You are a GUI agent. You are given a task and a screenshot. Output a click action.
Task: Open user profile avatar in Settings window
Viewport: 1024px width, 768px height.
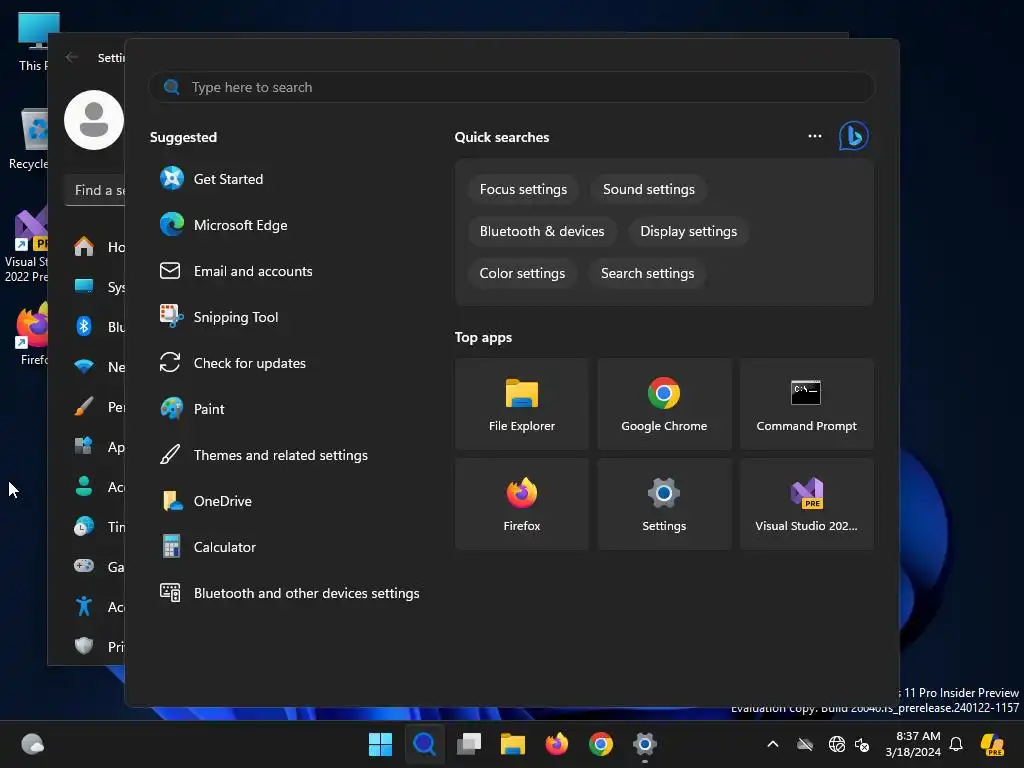click(93, 120)
